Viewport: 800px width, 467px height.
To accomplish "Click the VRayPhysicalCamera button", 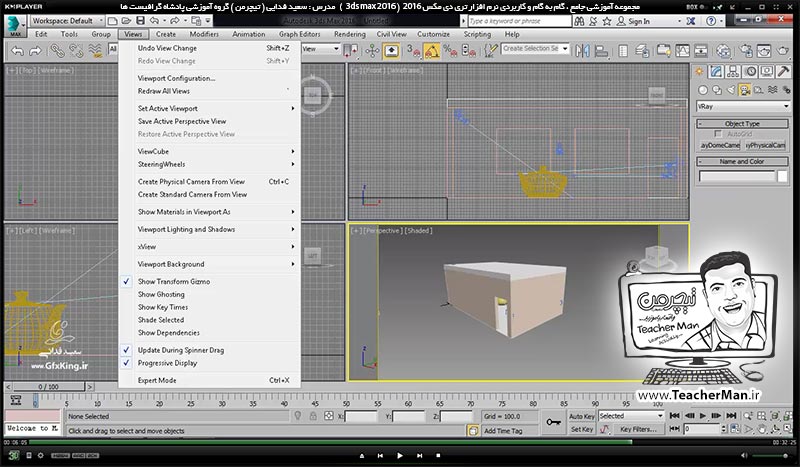I will pos(765,145).
